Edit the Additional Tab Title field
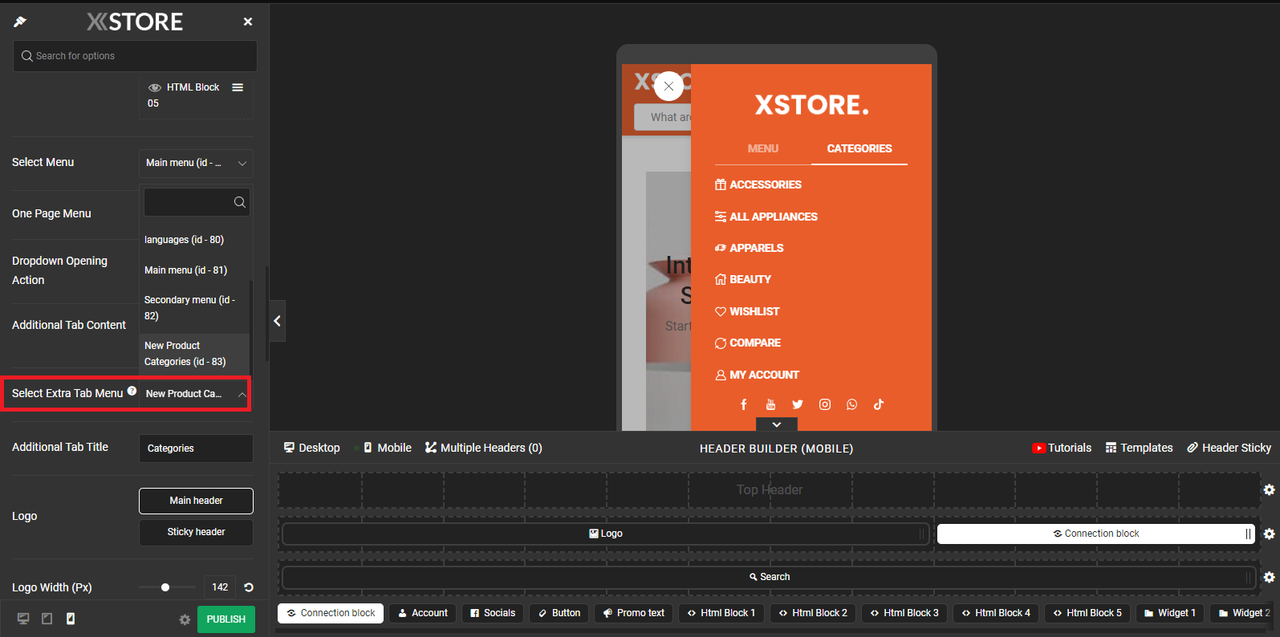Screen dimensions: 1280x637 [196, 448]
